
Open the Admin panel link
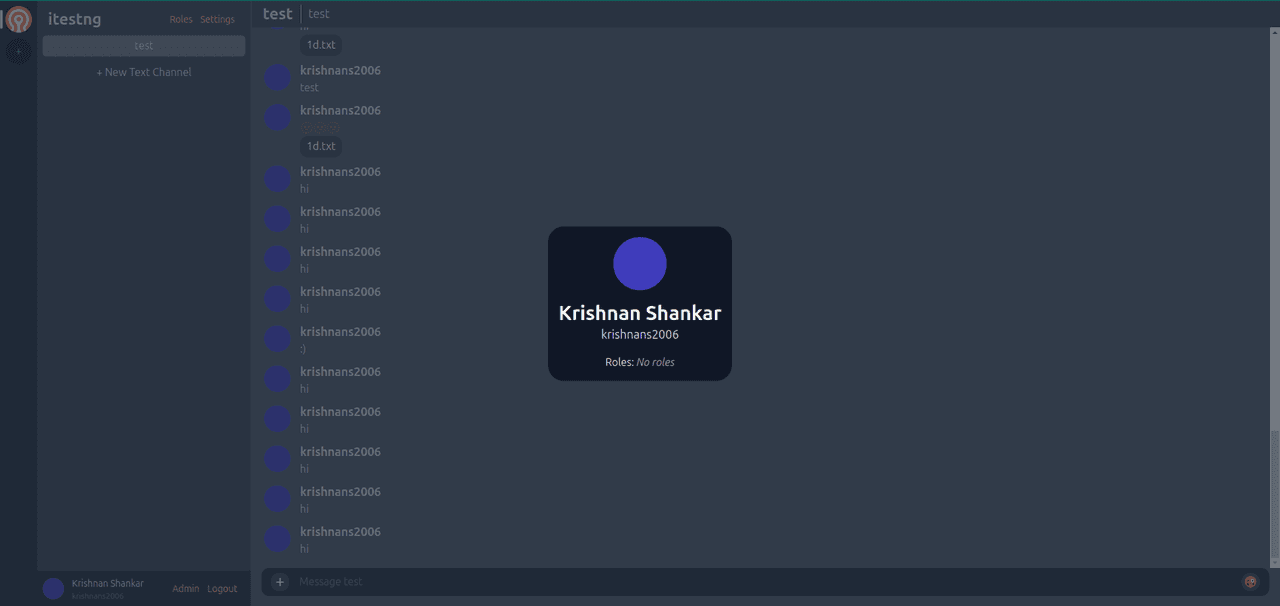tap(185, 589)
